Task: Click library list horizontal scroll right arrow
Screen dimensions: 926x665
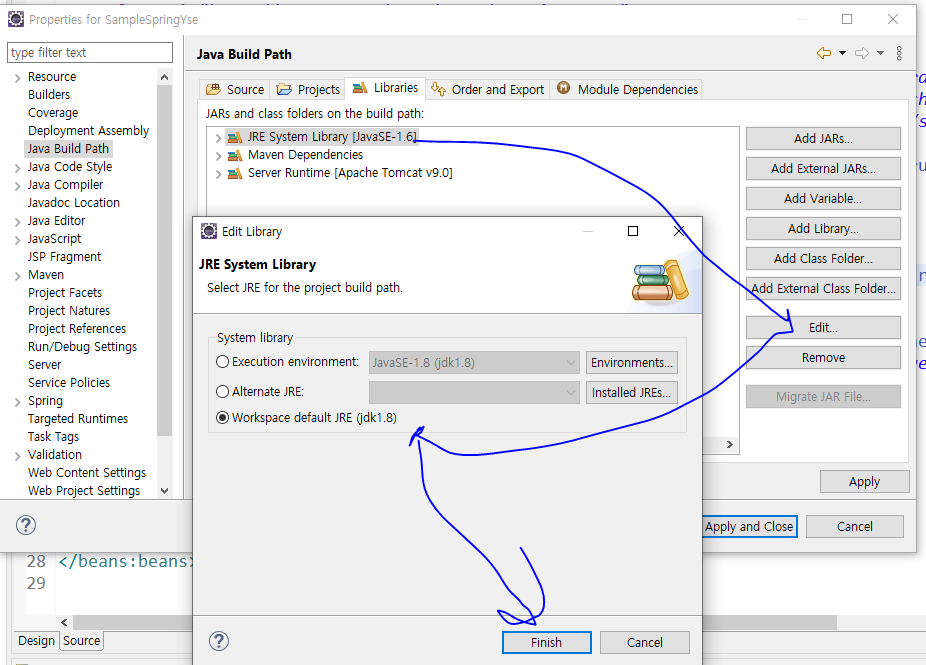Action: [730, 445]
